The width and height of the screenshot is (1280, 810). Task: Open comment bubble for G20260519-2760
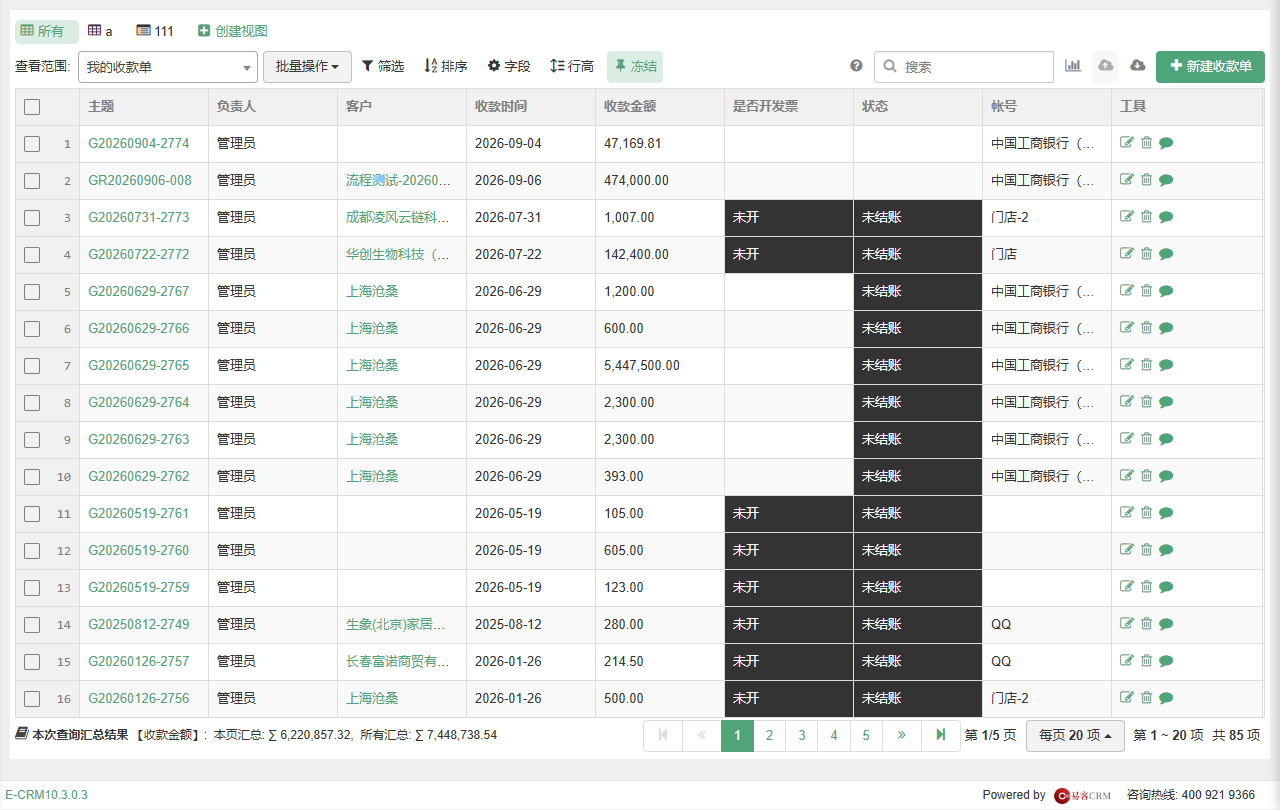(1166, 550)
